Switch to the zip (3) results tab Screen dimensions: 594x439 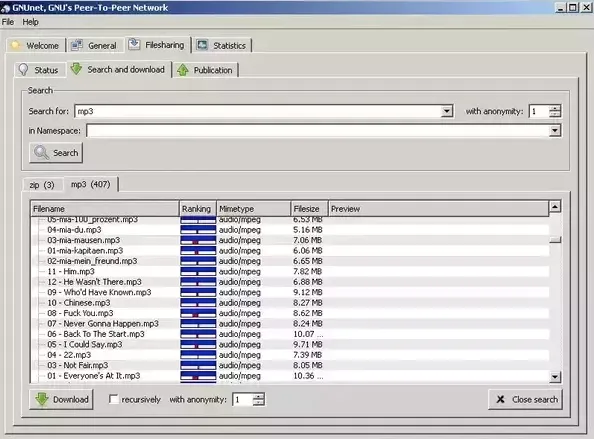(42, 185)
